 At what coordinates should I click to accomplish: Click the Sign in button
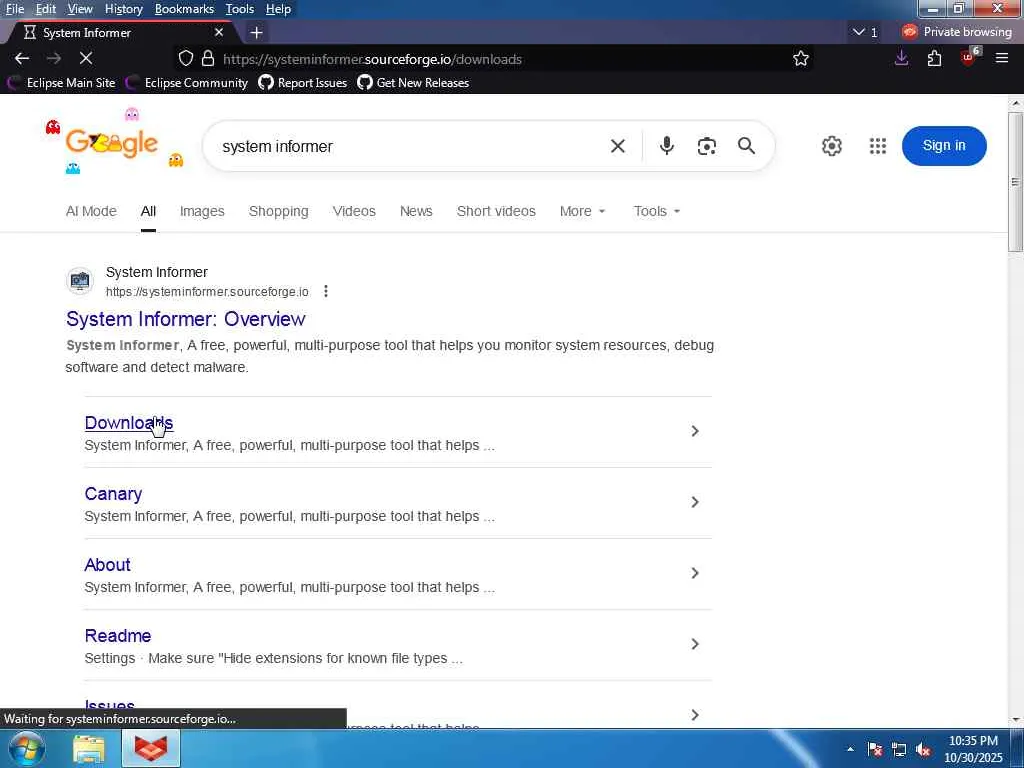944,146
